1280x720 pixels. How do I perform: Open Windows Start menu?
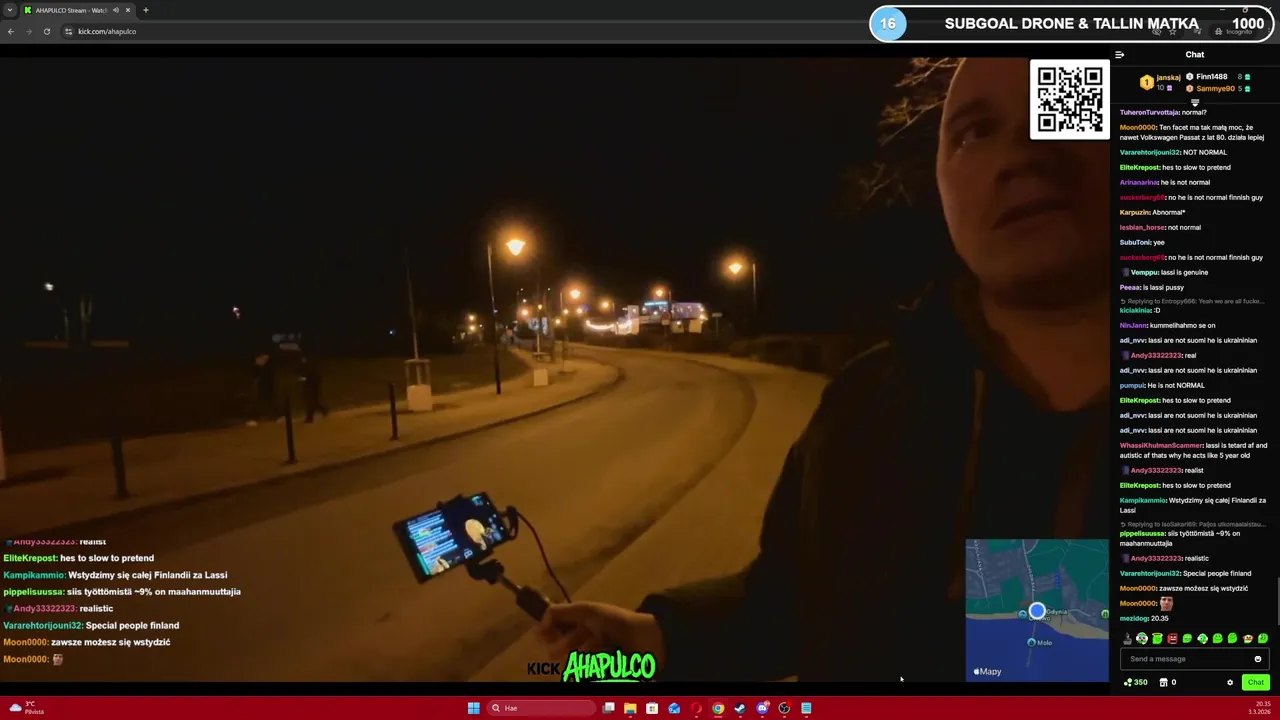[x=474, y=708]
